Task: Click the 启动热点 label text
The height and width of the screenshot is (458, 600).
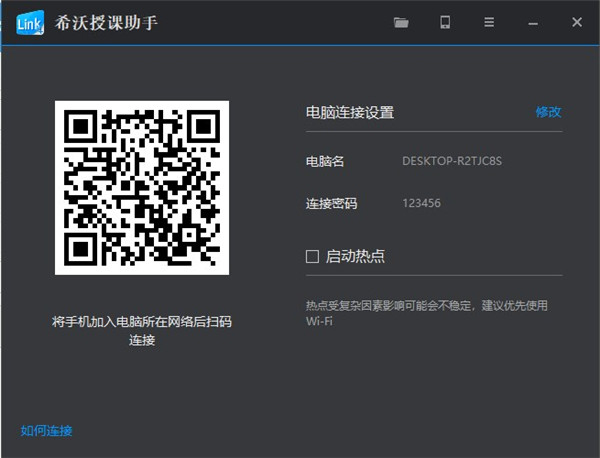Action: 355,256
